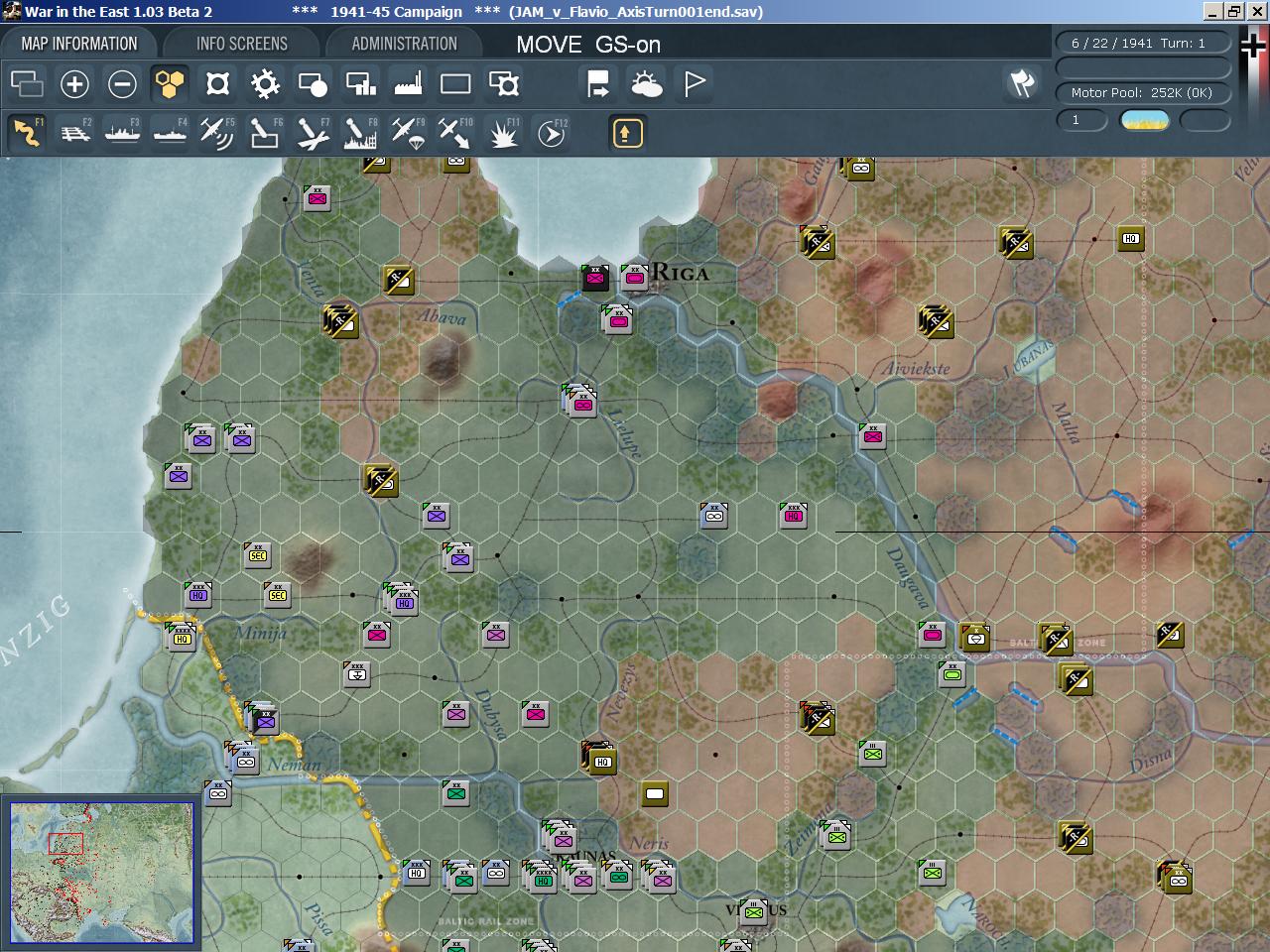1270x952 pixels.
Task: Click the field showing number 1
Action: tap(1081, 120)
